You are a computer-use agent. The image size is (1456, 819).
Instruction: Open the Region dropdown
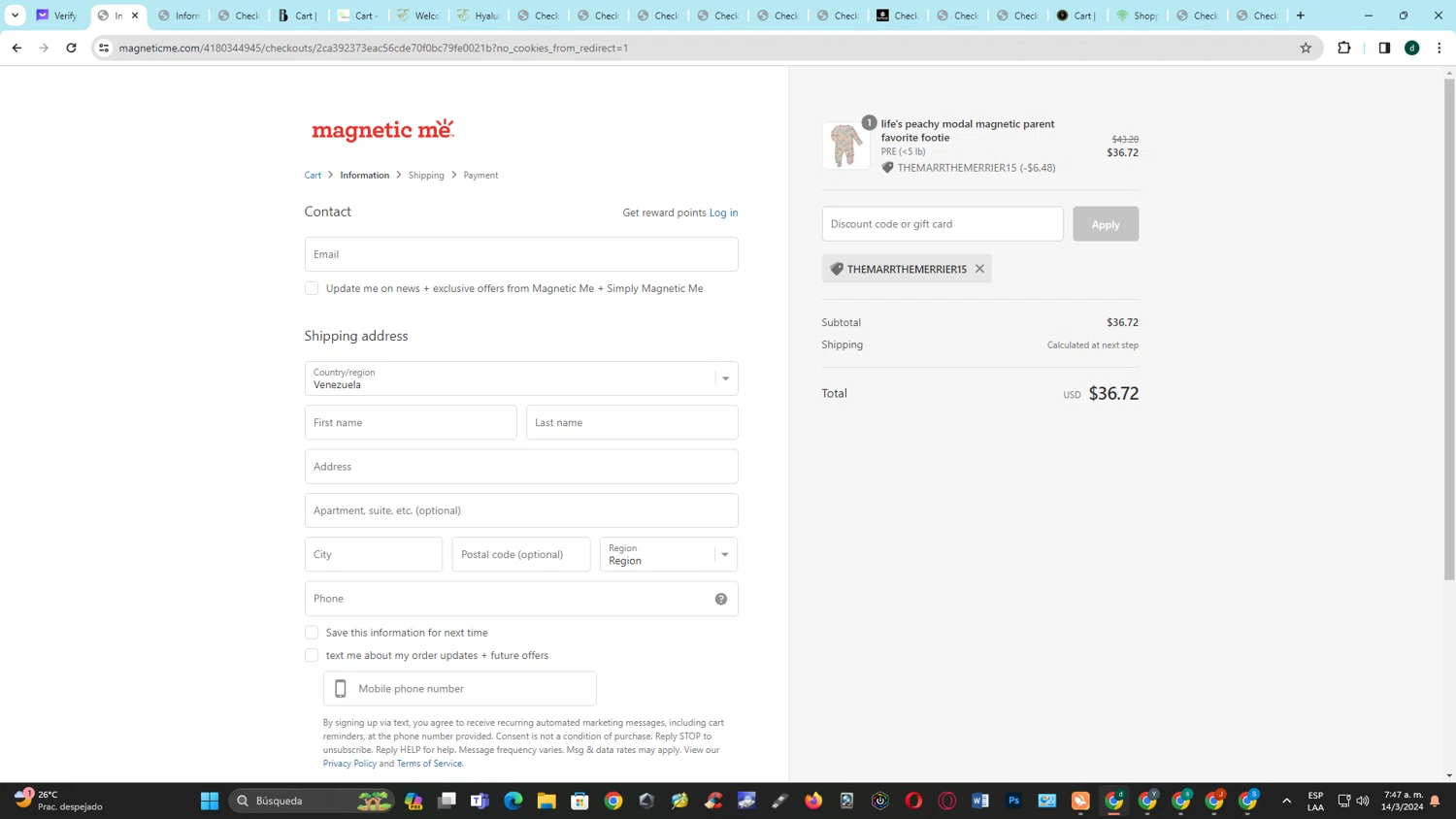tap(669, 554)
